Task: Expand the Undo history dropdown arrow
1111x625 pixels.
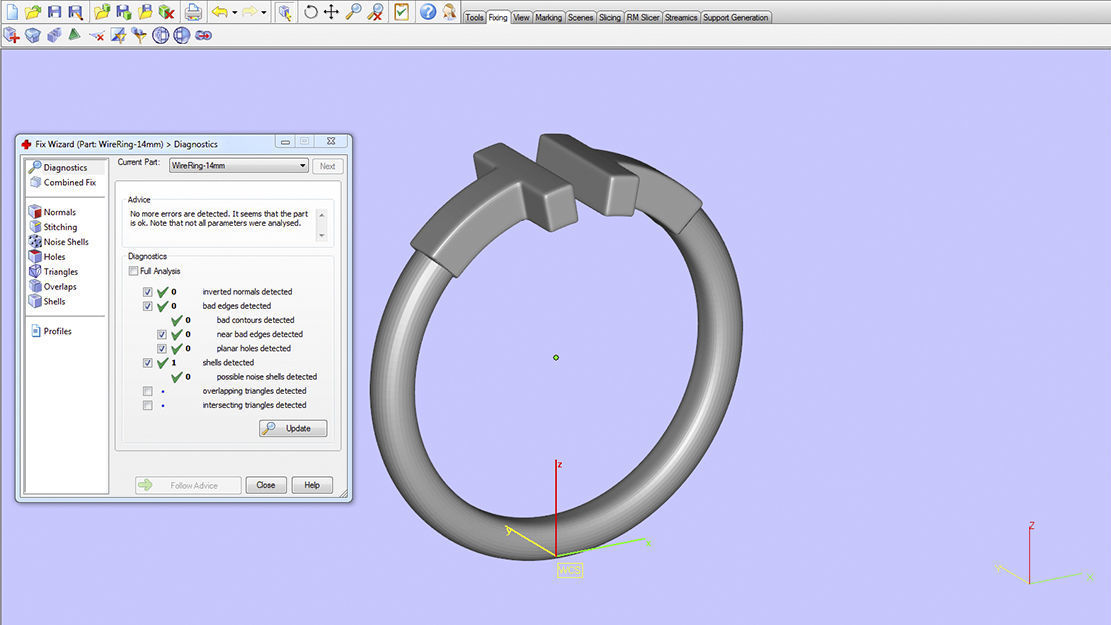Action: pos(235,12)
